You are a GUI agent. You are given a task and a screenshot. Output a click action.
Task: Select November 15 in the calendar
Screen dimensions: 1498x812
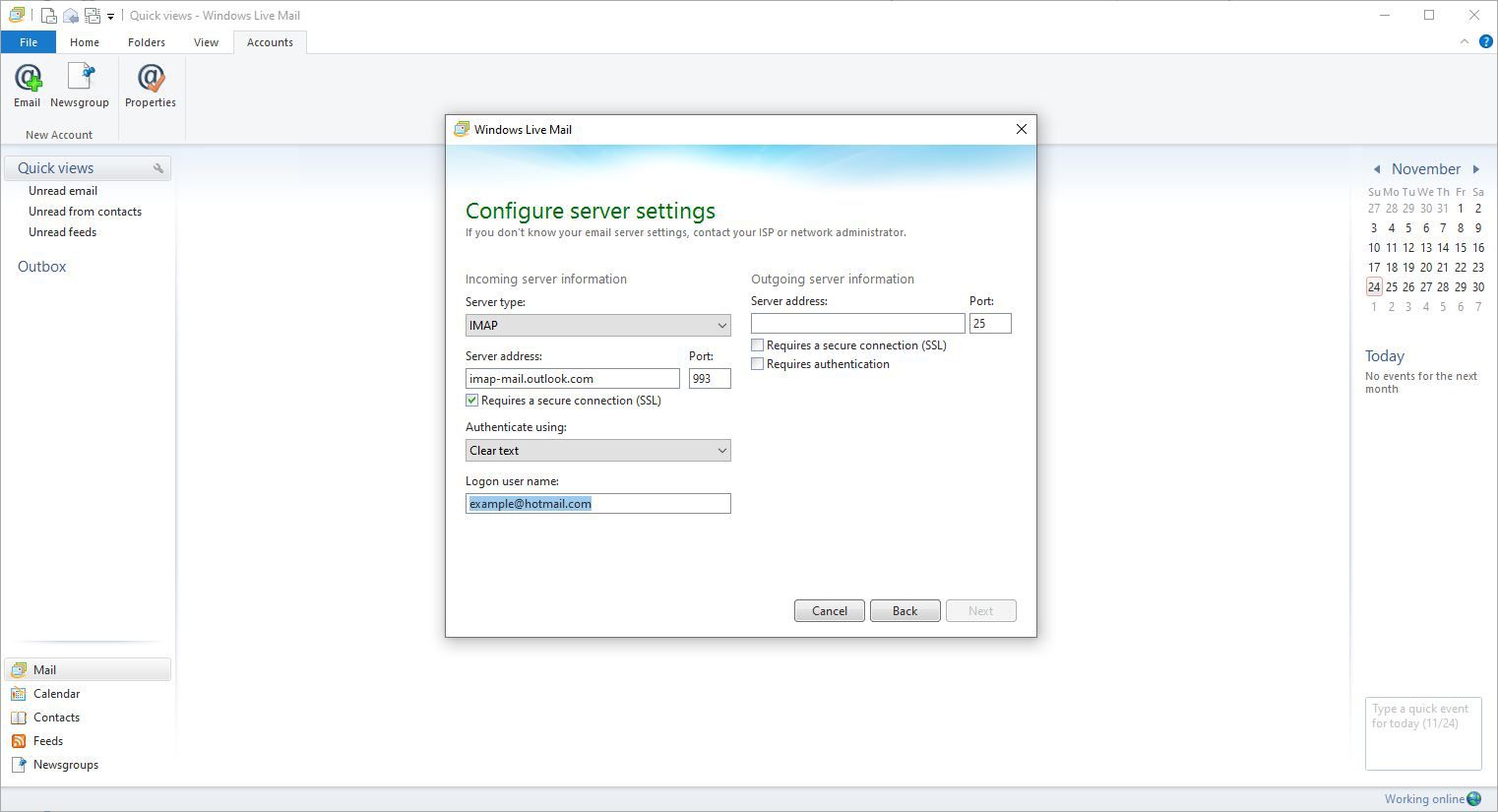click(x=1461, y=248)
